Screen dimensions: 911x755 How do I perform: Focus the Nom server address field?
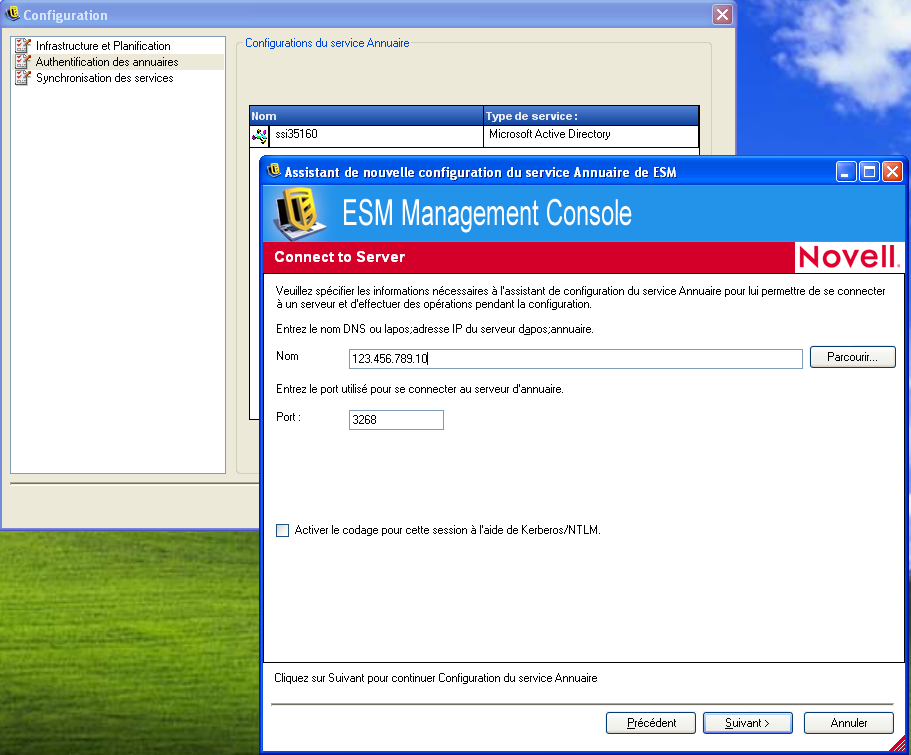tap(575, 359)
